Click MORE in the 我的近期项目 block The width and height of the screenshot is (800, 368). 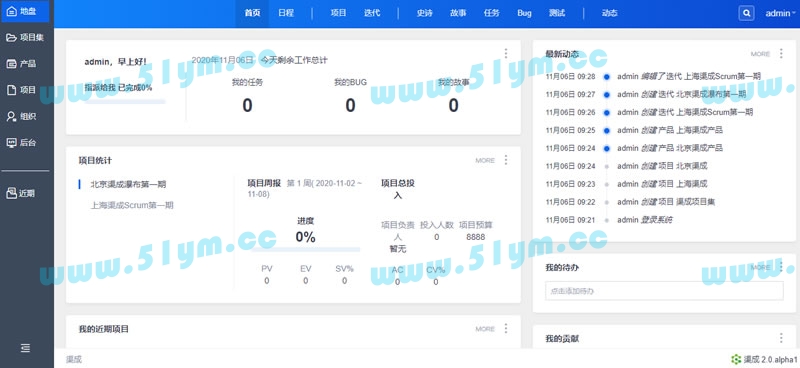[x=485, y=329]
